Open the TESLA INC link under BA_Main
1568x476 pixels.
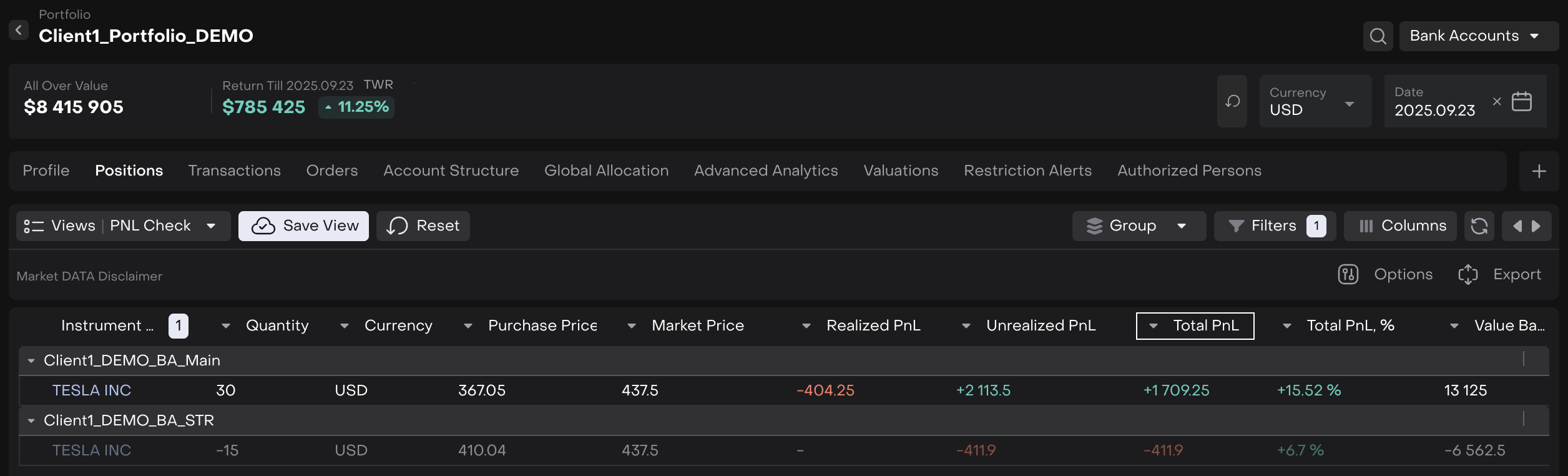[92, 390]
